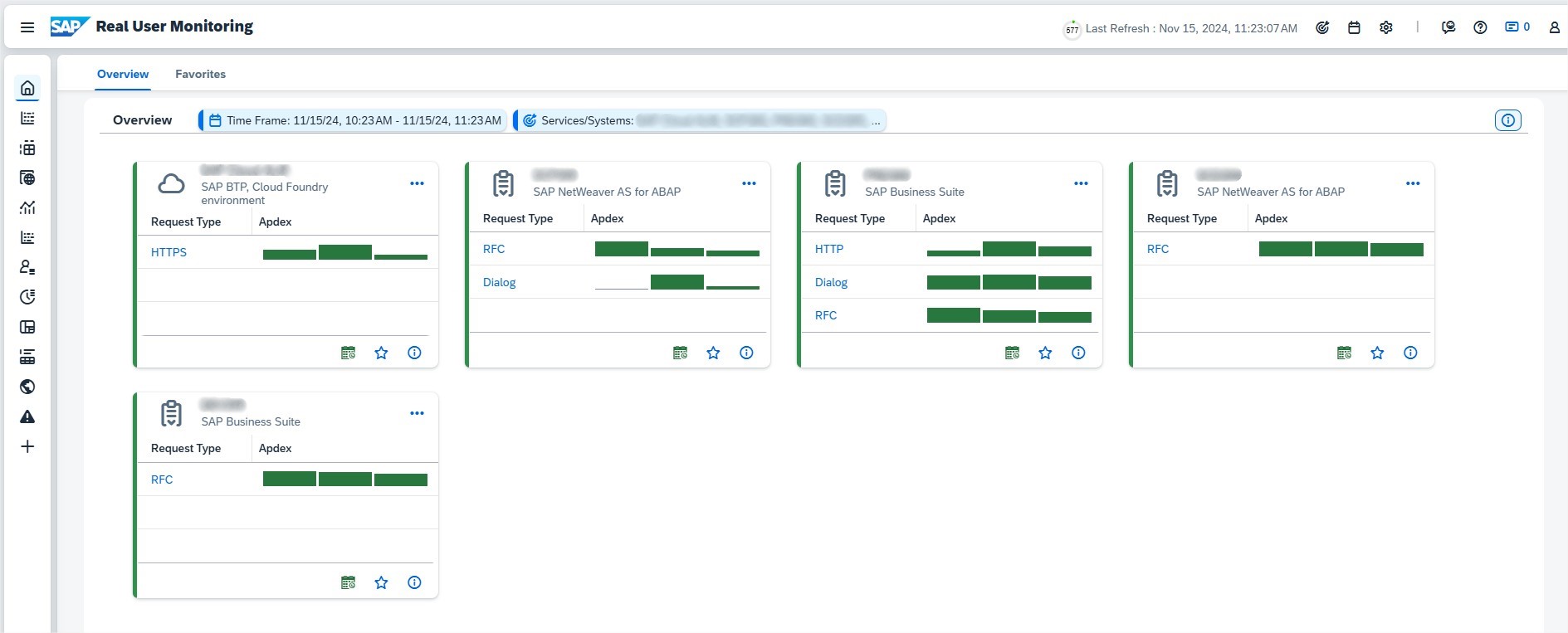Click the plus icon in sidebar
The width and height of the screenshot is (1568, 633).
tap(27, 446)
